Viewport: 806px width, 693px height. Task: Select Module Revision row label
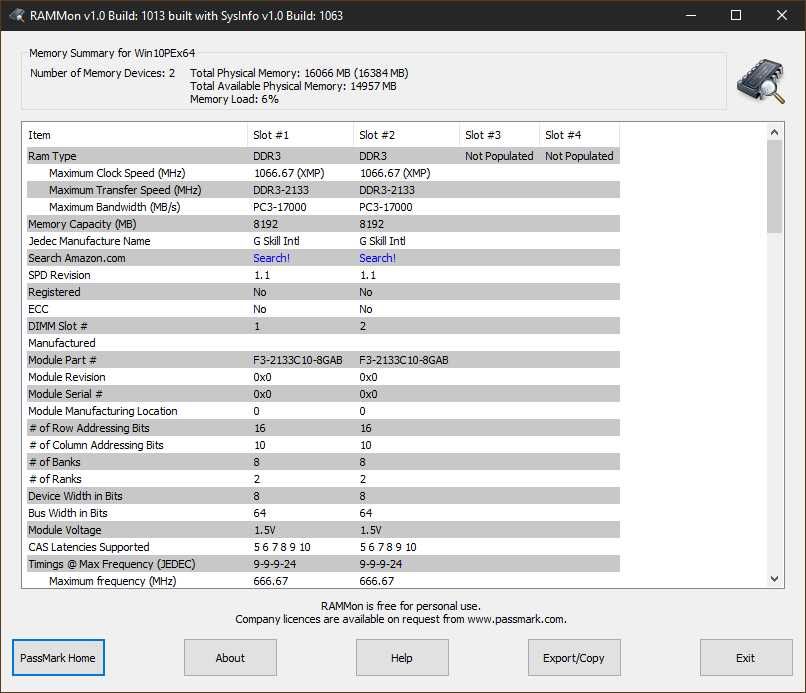(67, 377)
